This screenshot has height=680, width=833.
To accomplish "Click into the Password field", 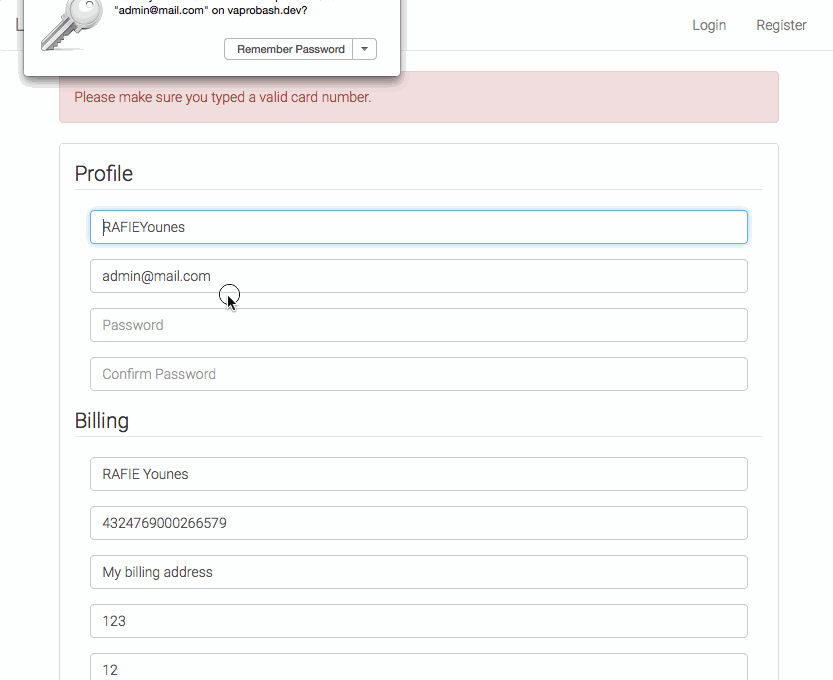I will pos(419,325).
